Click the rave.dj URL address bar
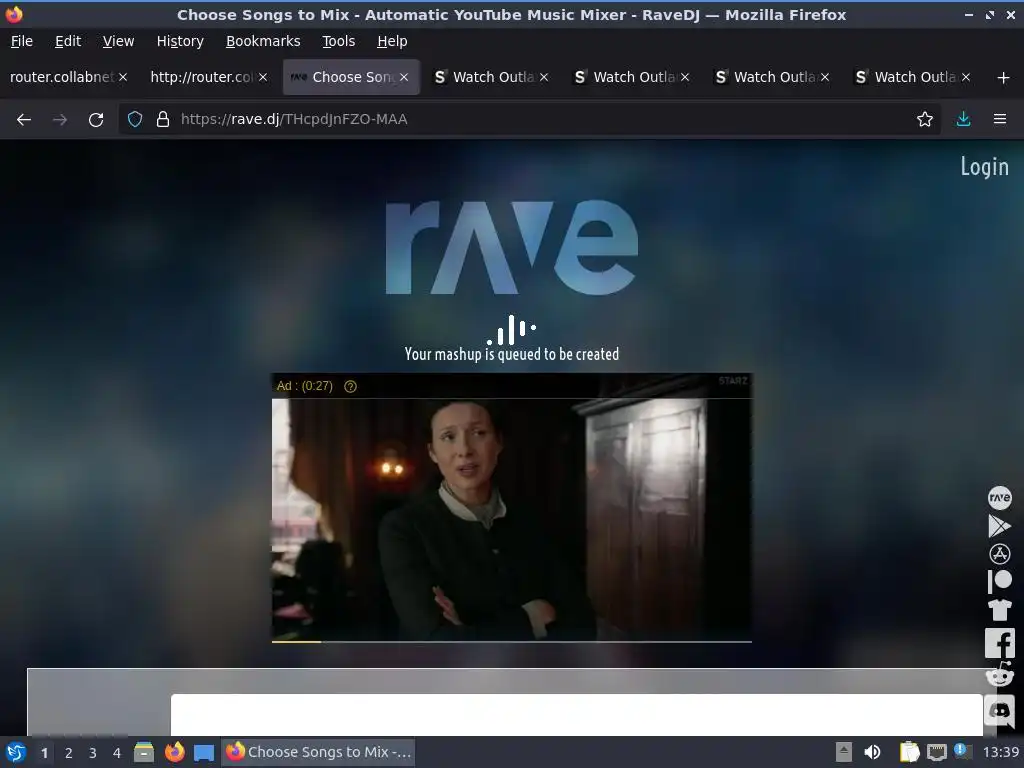This screenshot has width=1024, height=768. click(529, 120)
